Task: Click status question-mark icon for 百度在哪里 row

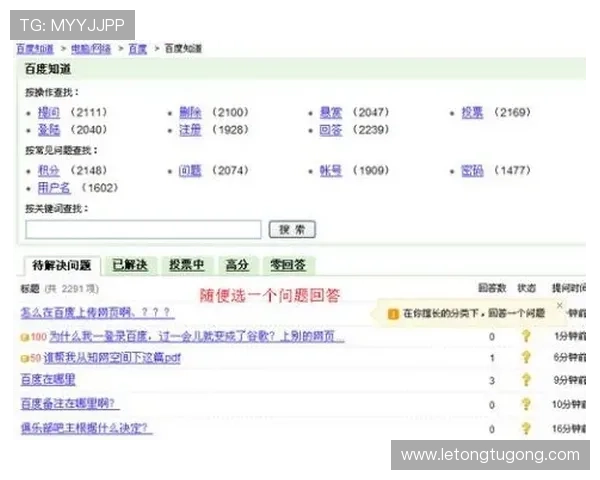Action: click(x=527, y=380)
